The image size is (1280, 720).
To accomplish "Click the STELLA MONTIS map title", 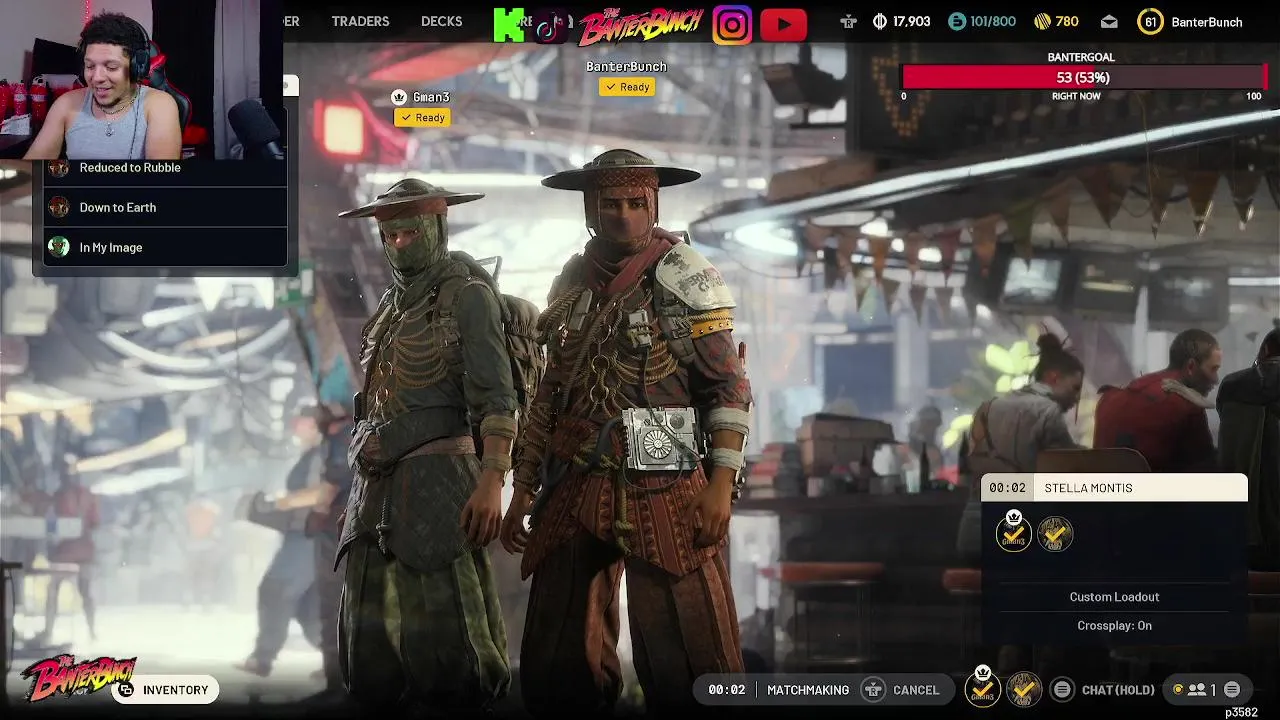I will click(1088, 488).
